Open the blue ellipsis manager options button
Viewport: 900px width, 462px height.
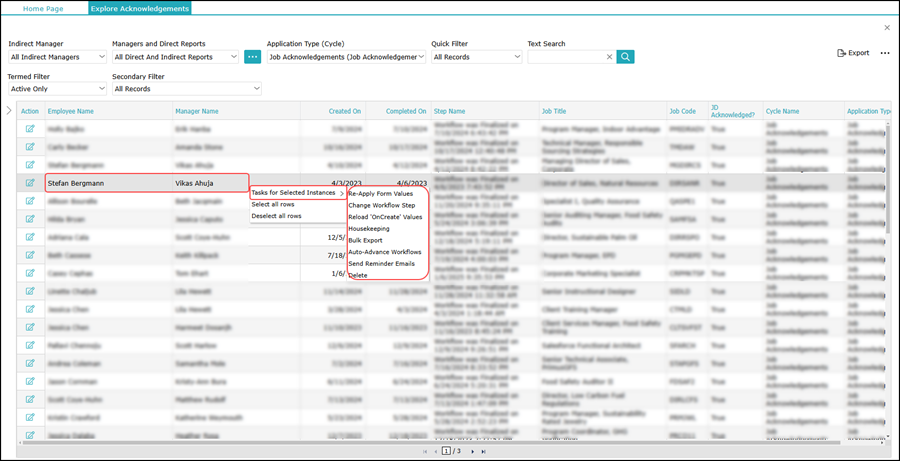[x=253, y=57]
